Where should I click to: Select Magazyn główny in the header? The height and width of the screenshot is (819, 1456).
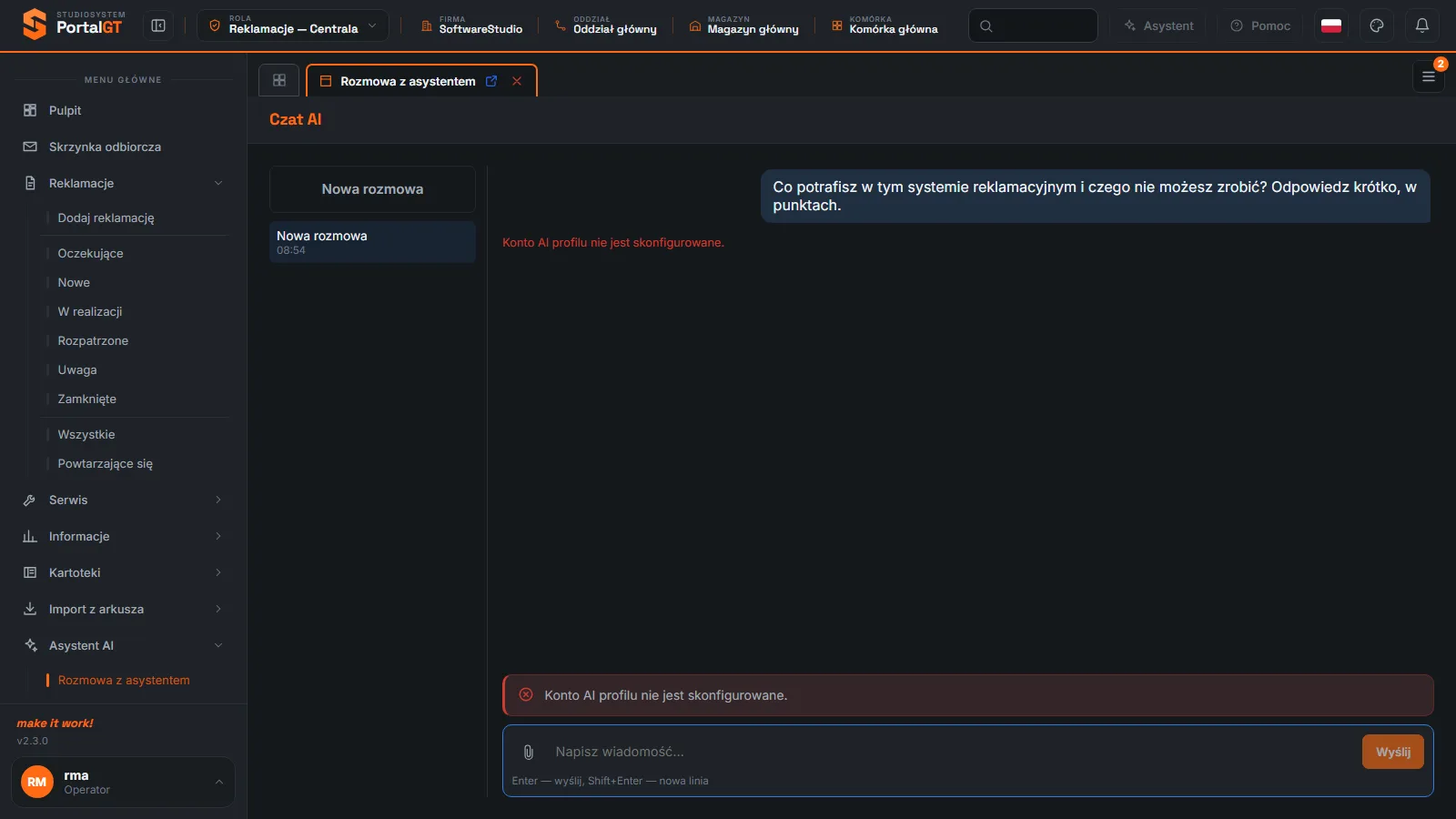click(x=743, y=25)
